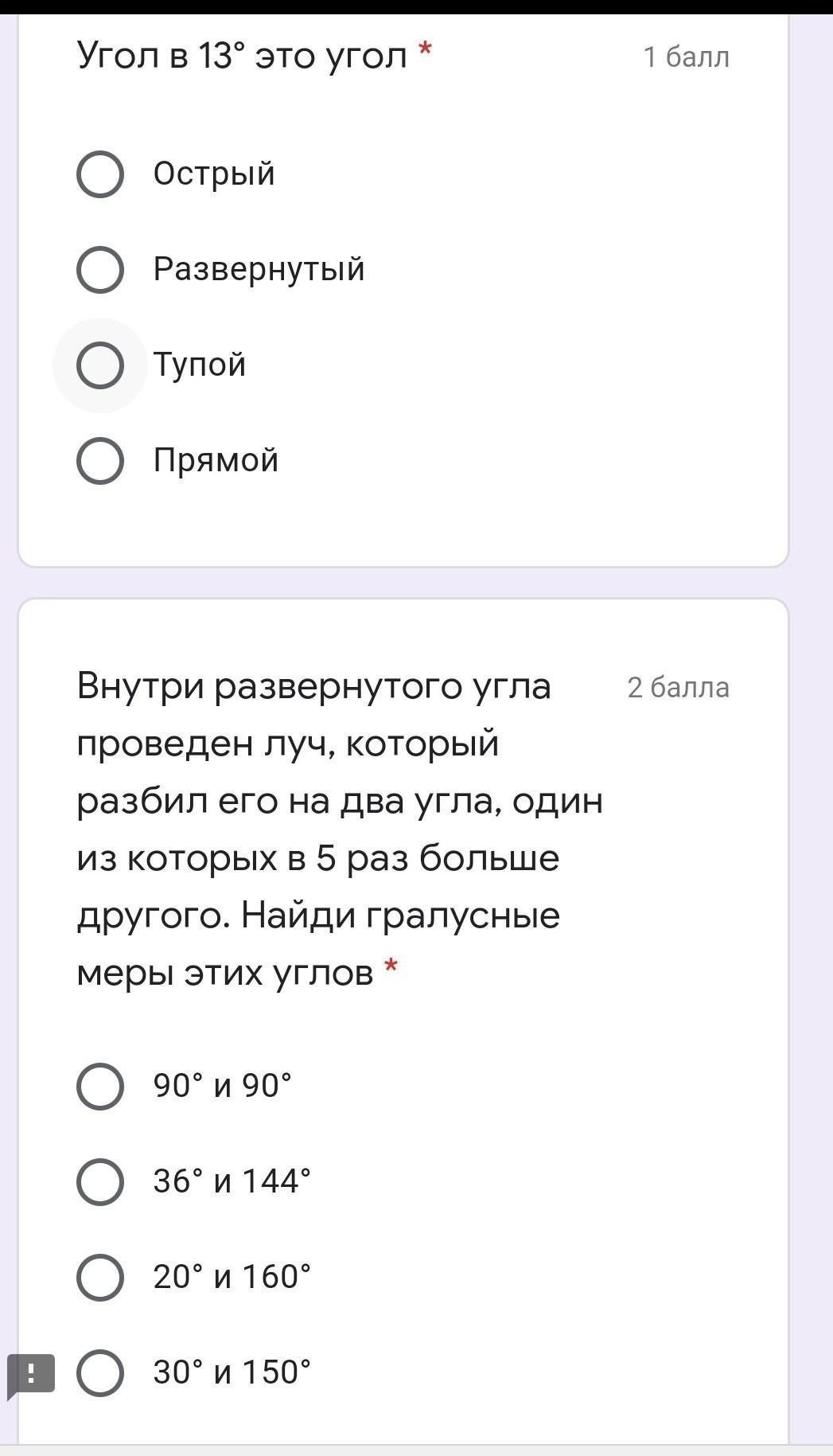The image size is (833, 1456).
Task: Click the 'Угол в 13° это угол' question title
Action: tap(241, 56)
